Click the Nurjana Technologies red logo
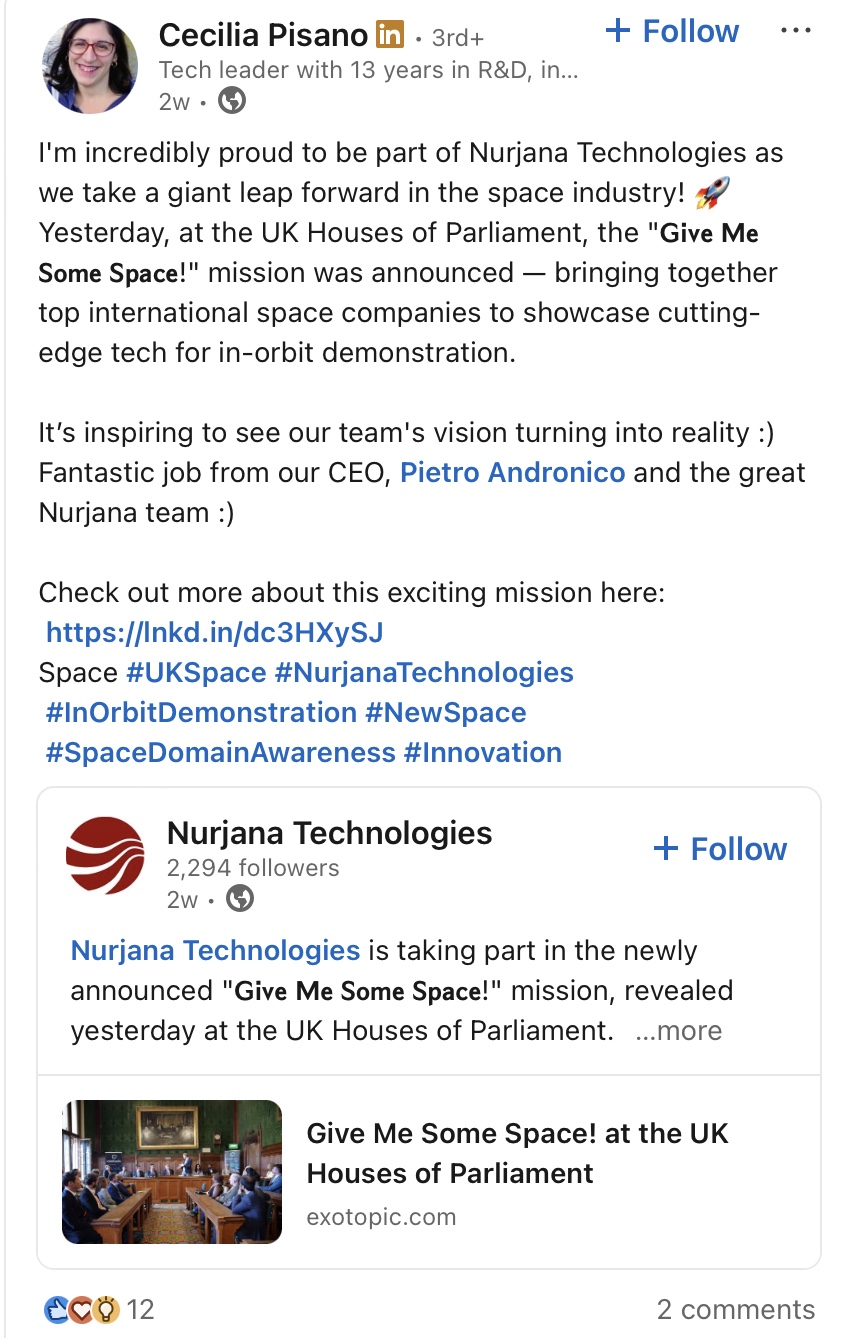 click(x=105, y=856)
